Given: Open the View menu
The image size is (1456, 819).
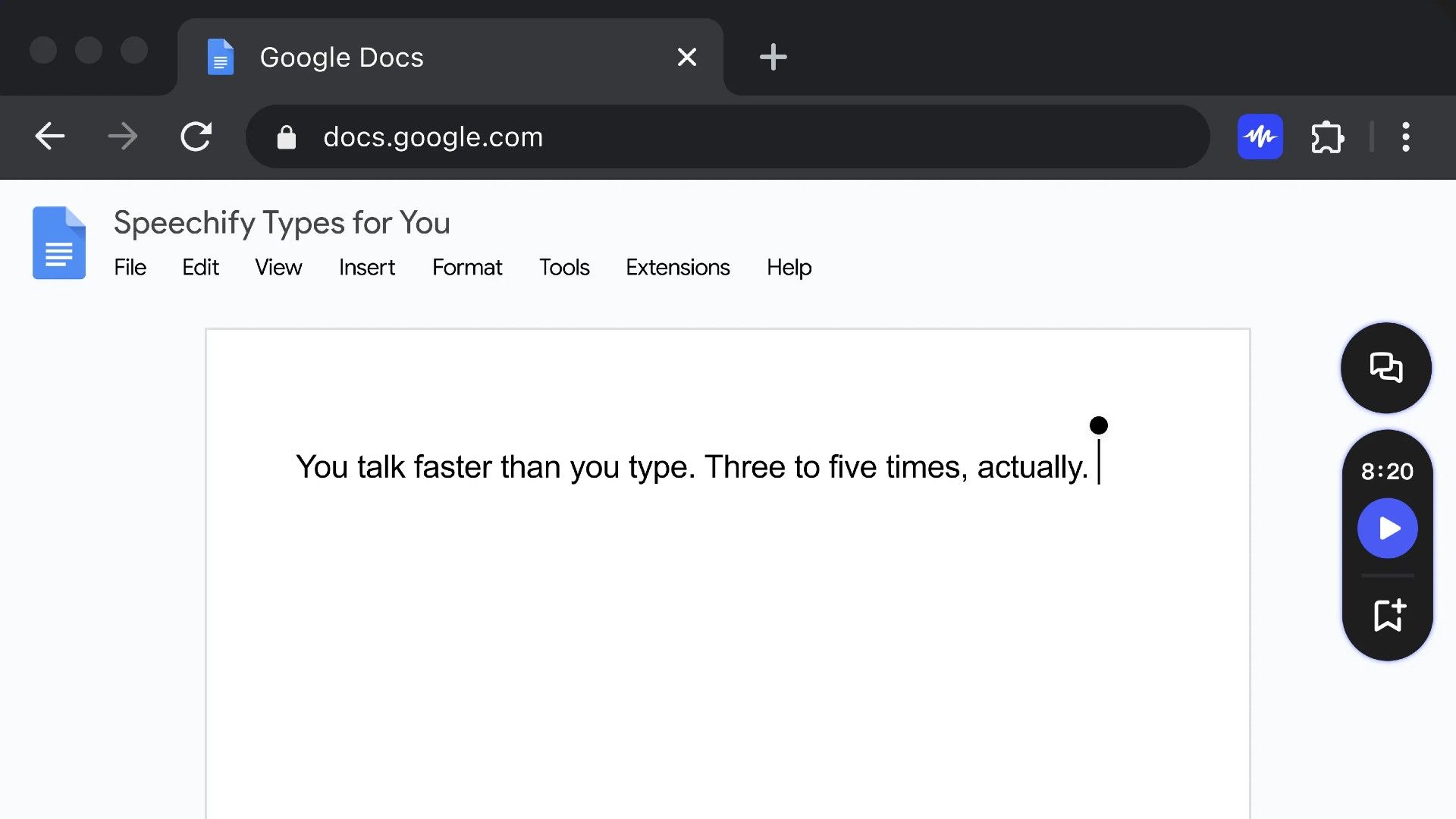Looking at the screenshot, I should point(278,267).
